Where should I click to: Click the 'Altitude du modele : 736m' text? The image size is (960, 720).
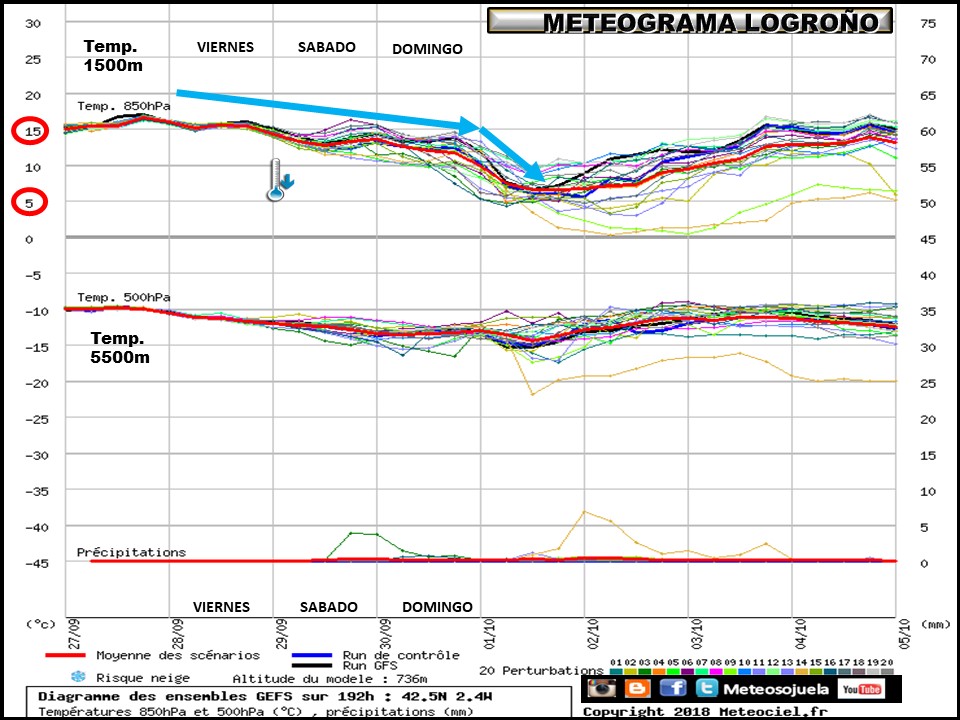tap(329, 678)
